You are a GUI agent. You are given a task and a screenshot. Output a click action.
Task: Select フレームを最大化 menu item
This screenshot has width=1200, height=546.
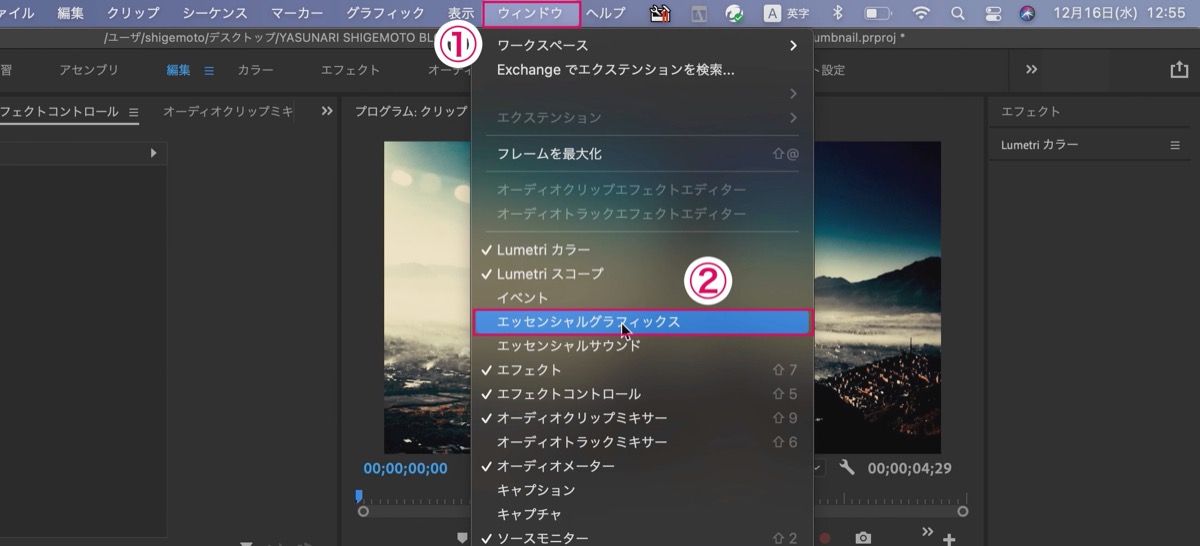pos(642,154)
